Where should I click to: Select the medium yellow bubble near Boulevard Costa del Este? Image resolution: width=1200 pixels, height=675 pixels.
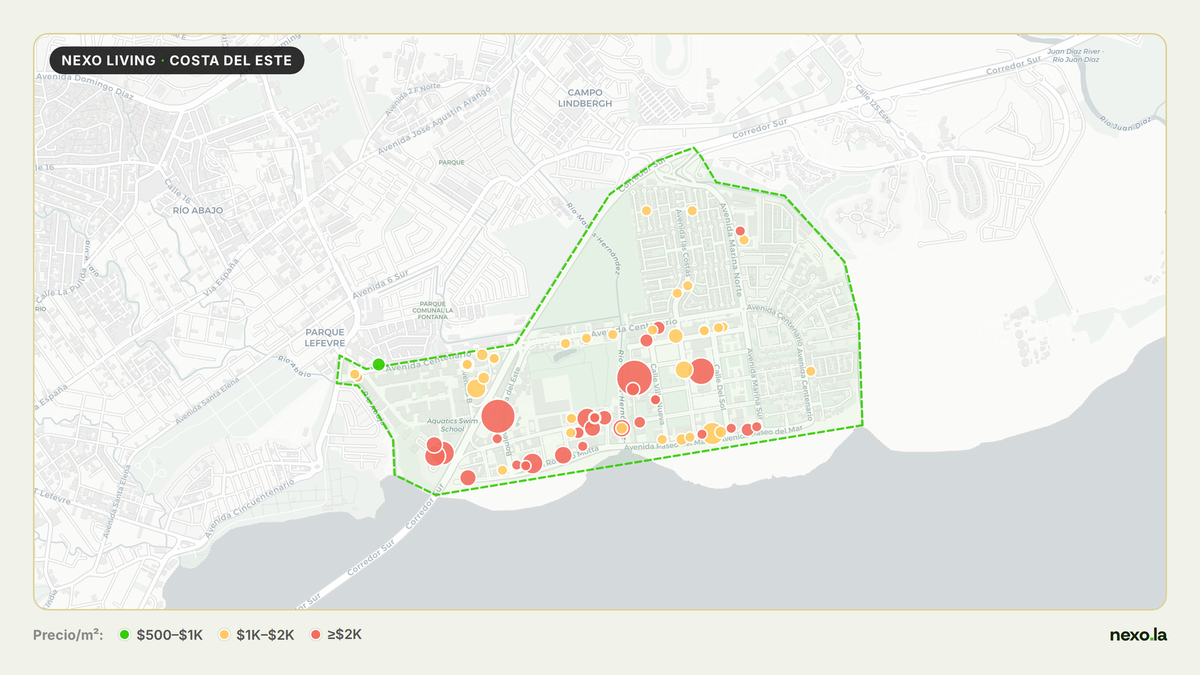pyautogui.click(x=476, y=389)
